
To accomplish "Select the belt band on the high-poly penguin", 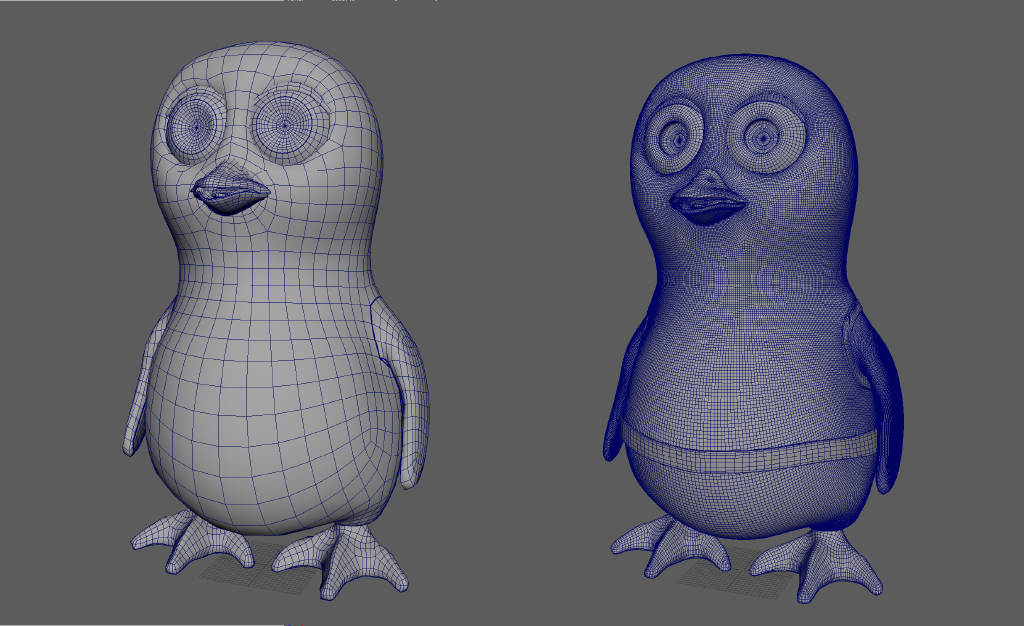I will 751,452.
